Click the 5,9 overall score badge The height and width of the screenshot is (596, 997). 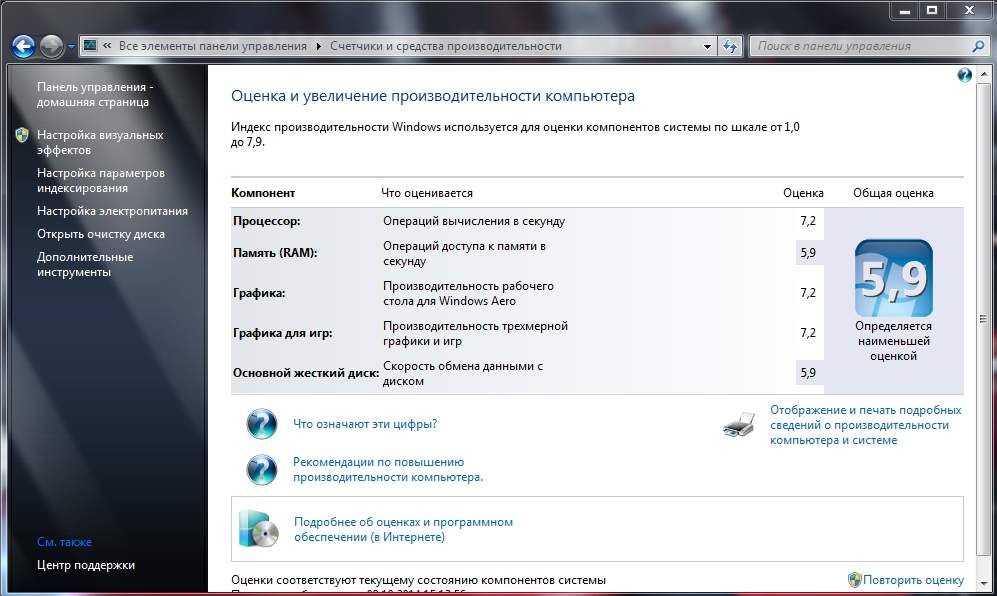893,278
